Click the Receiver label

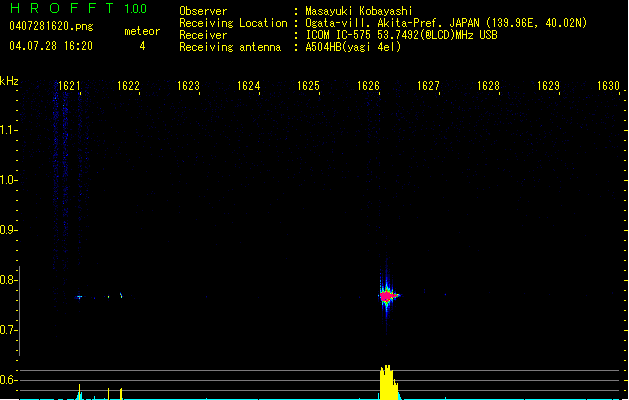click(203, 35)
